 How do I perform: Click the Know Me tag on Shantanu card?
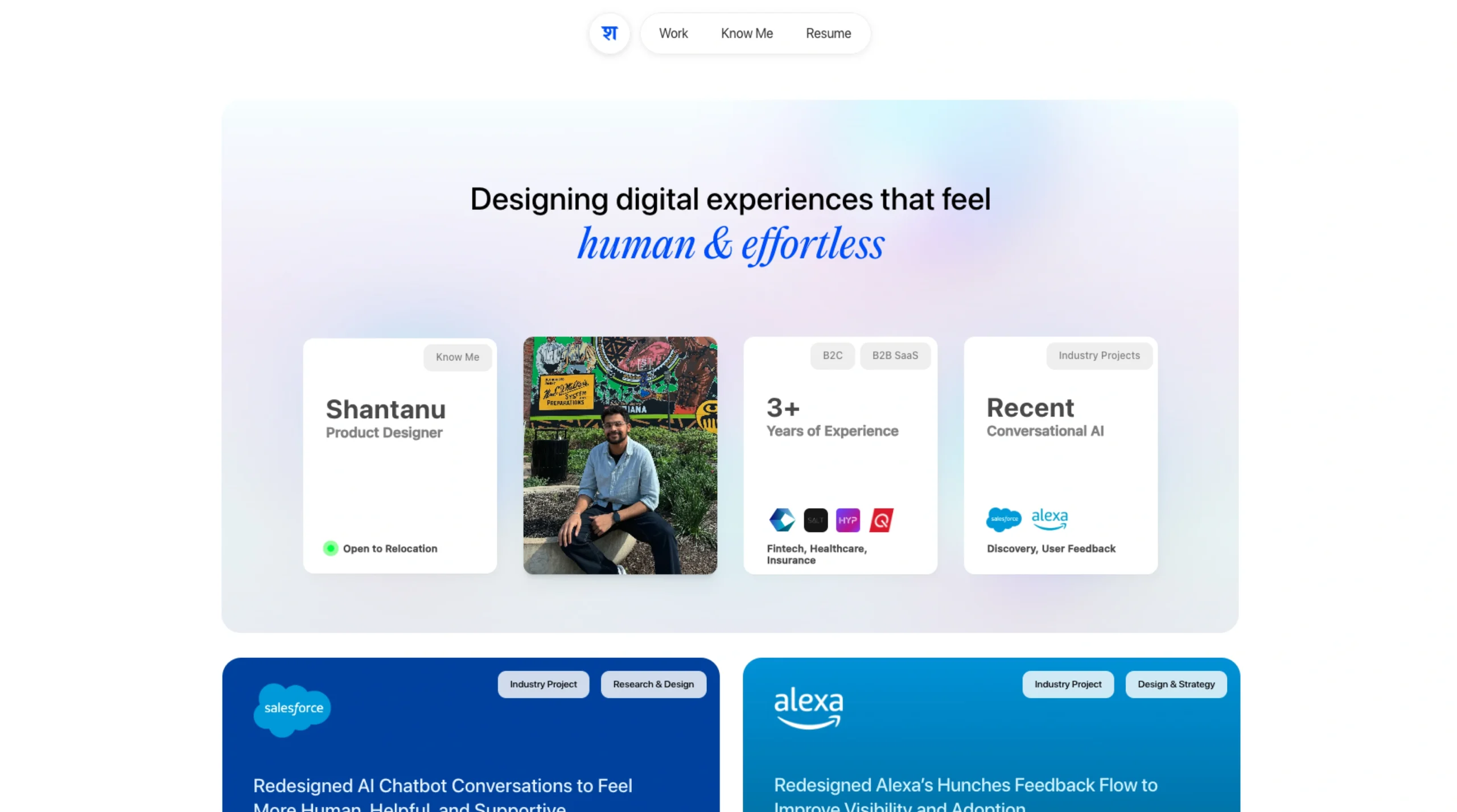457,357
